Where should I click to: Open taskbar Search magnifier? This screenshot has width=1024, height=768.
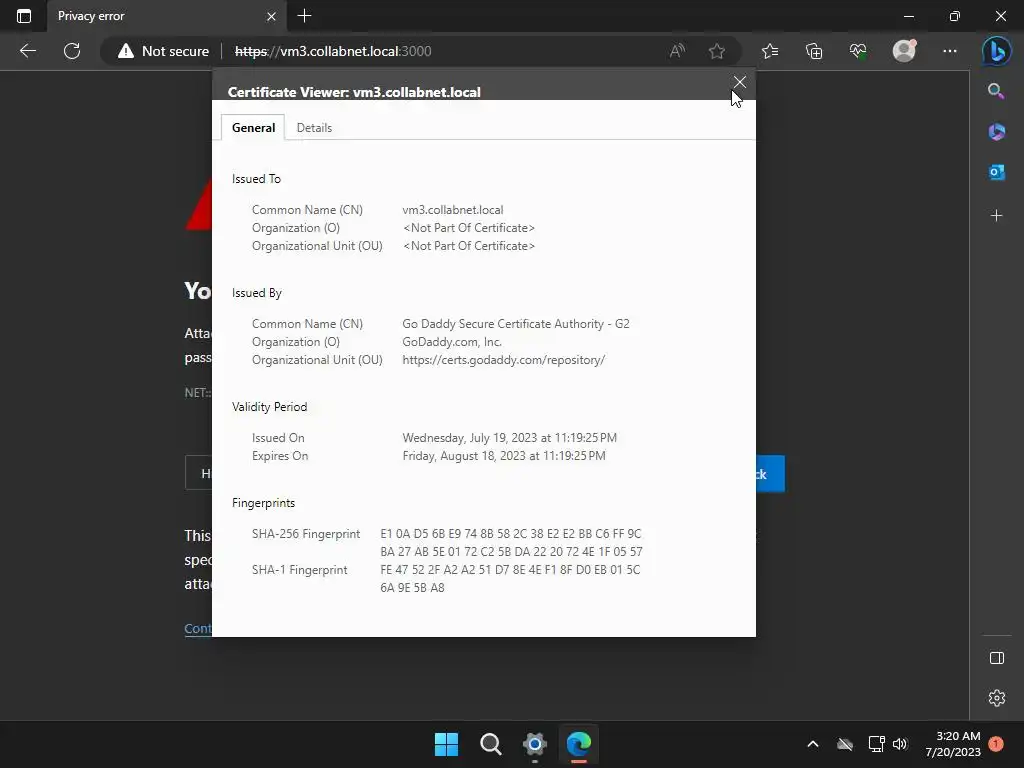coord(490,744)
